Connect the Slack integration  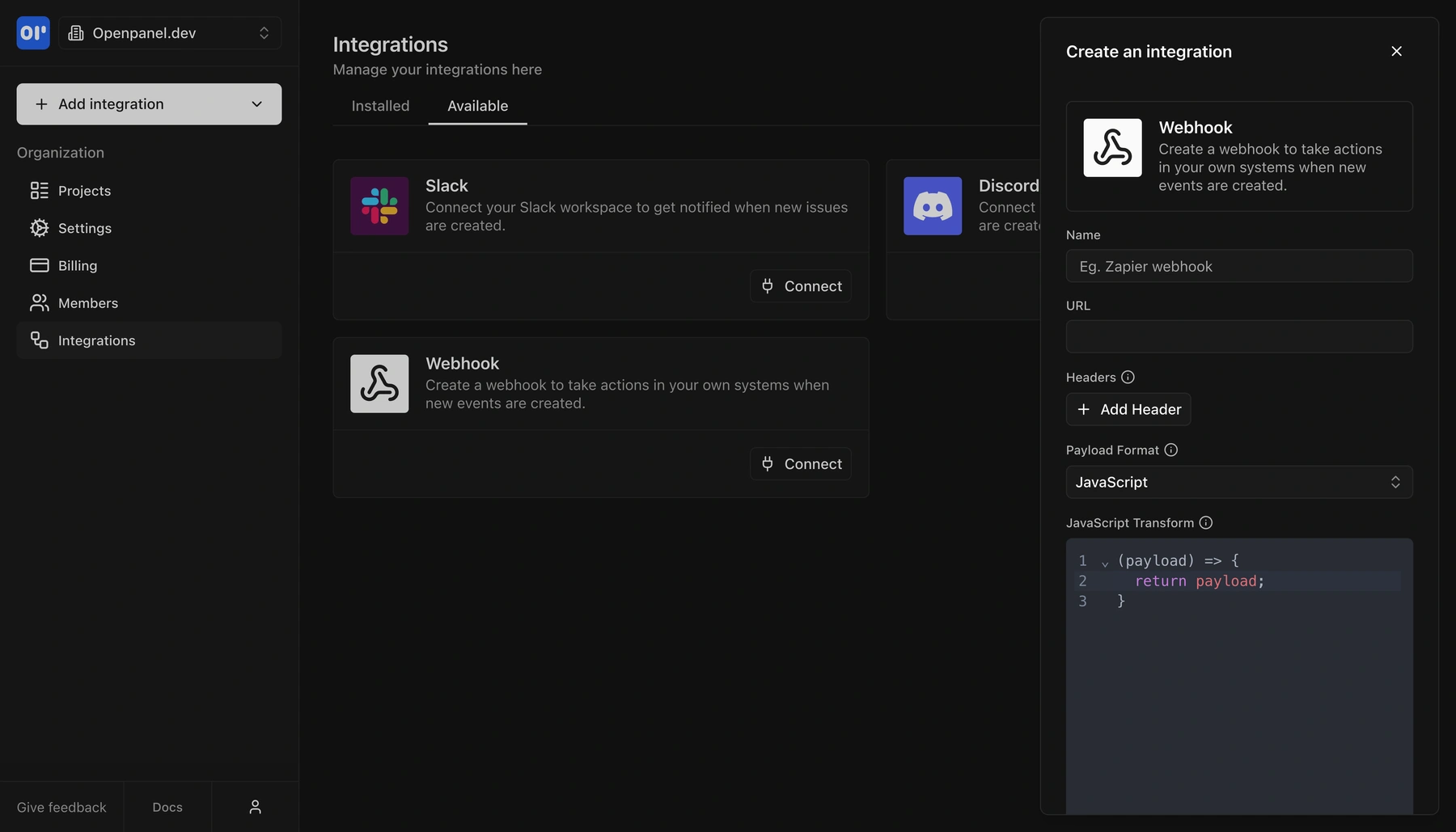(800, 285)
